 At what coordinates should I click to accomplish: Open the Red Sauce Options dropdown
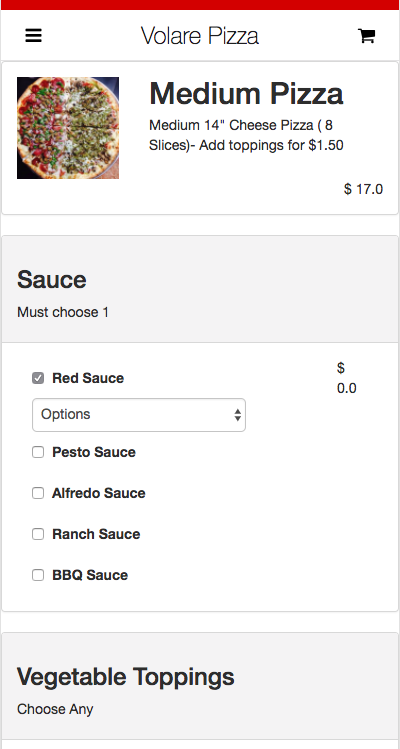[139, 415]
